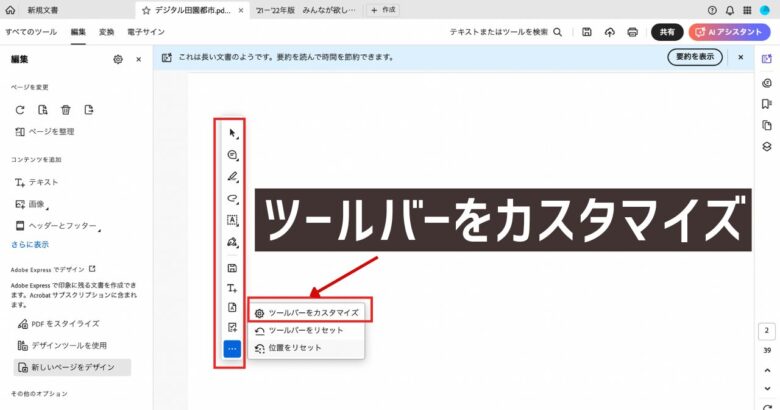Select the text box A tool
This screenshot has height=410, width=780.
232,220
